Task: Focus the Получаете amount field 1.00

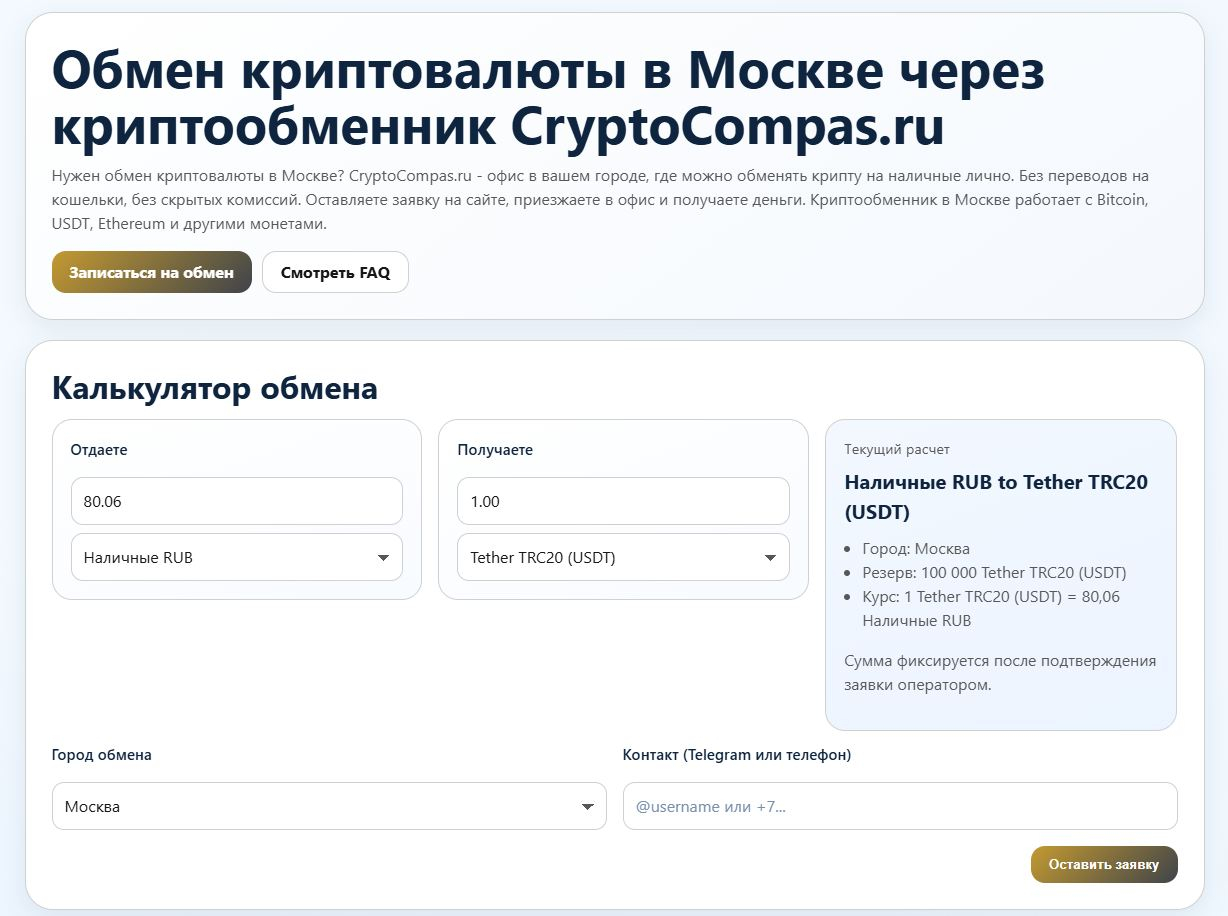Action: 623,501
